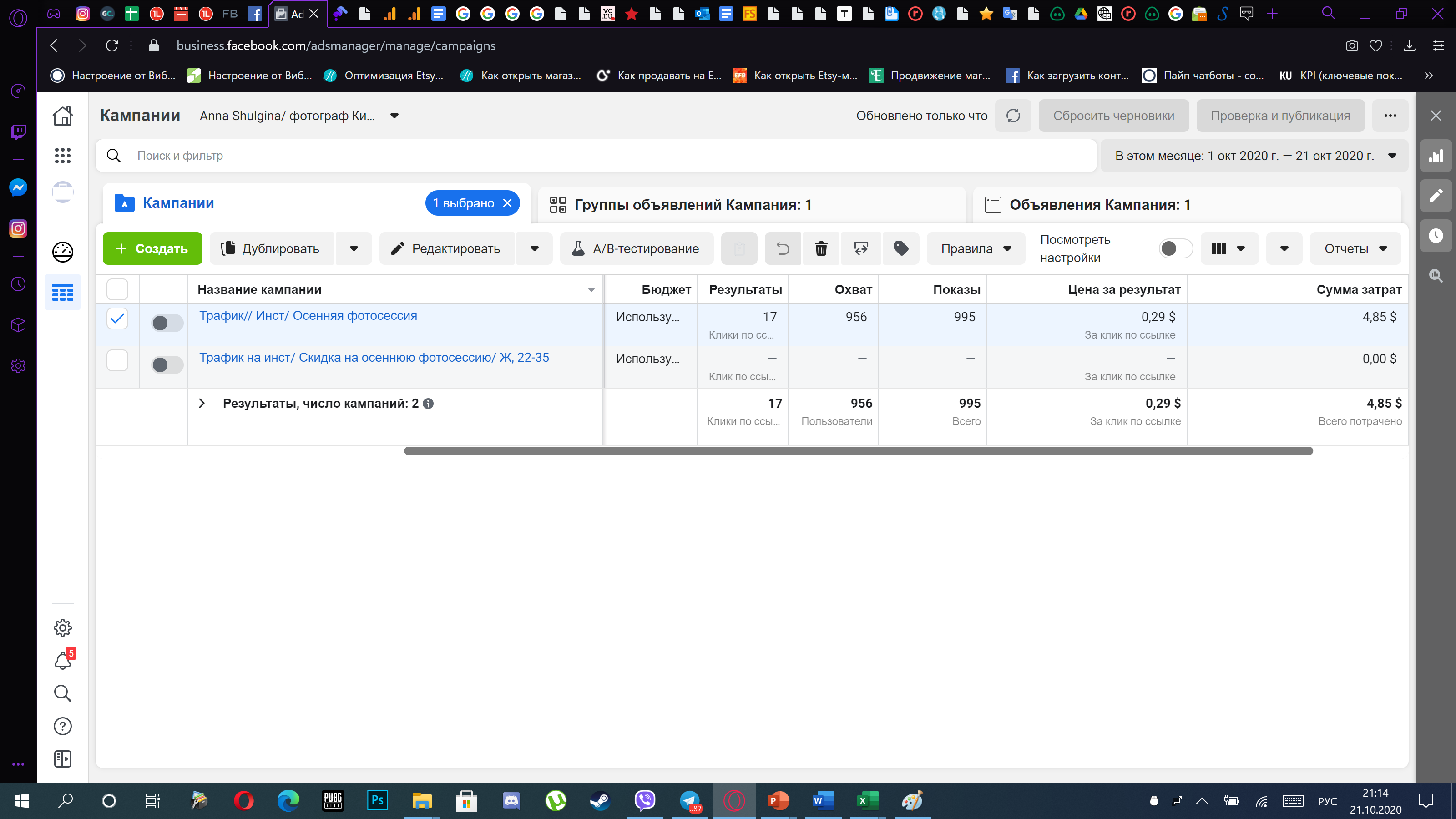Refresh campaign data with the reload icon

(x=1013, y=116)
